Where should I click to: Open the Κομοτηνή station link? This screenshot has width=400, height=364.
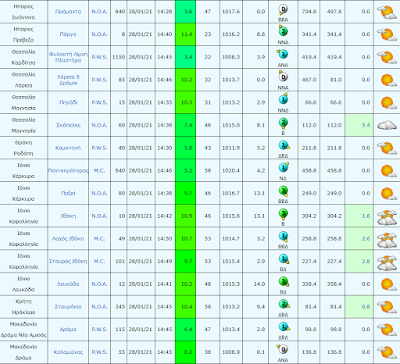click(68, 148)
